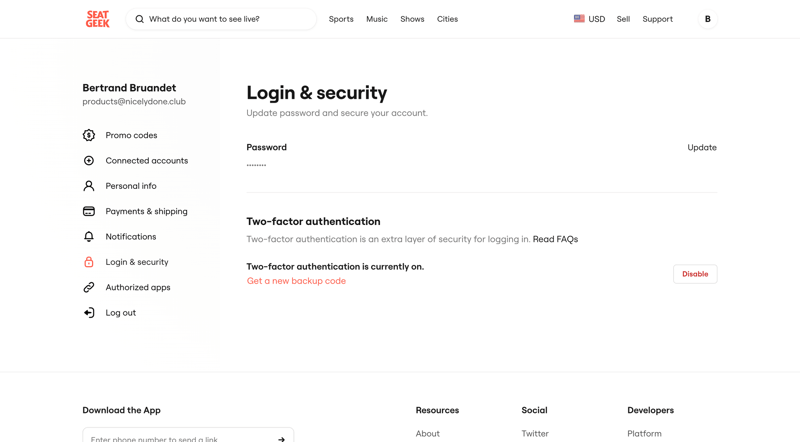Update the account password
The width and height of the screenshot is (800, 442).
point(702,148)
